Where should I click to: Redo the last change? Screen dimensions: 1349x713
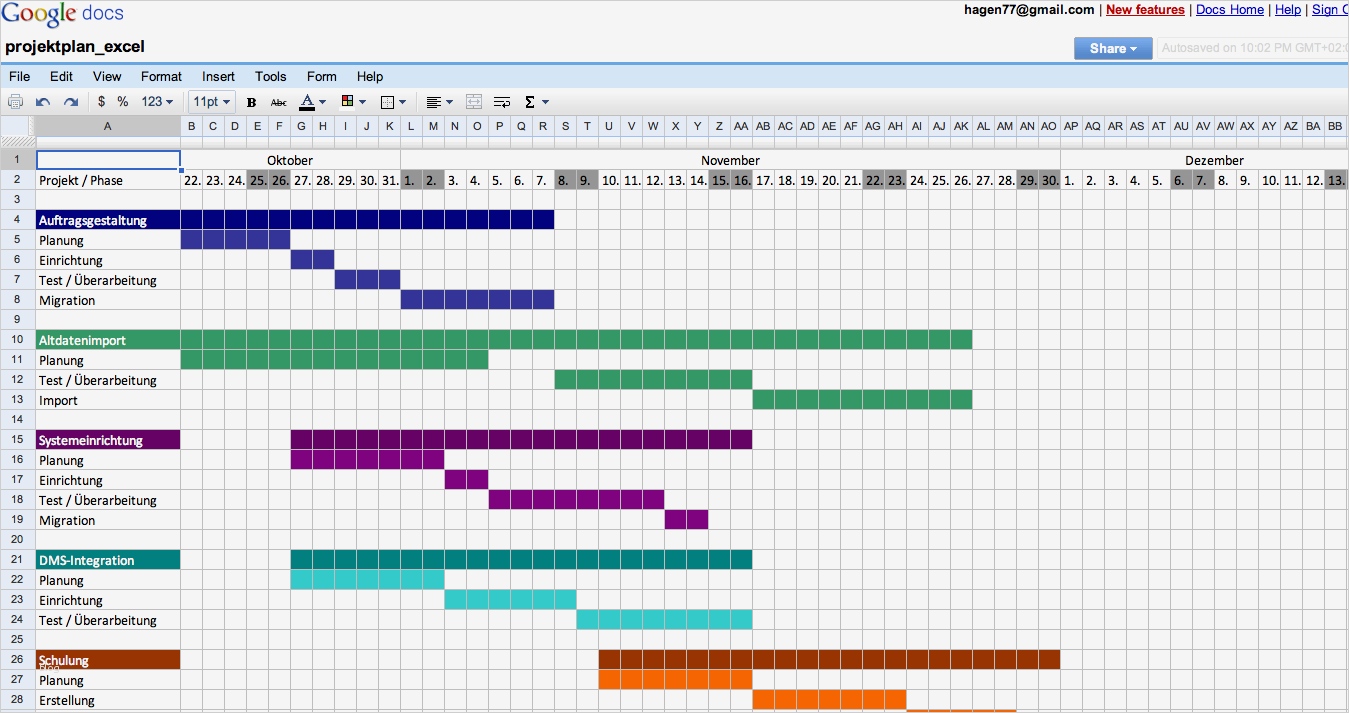click(68, 101)
